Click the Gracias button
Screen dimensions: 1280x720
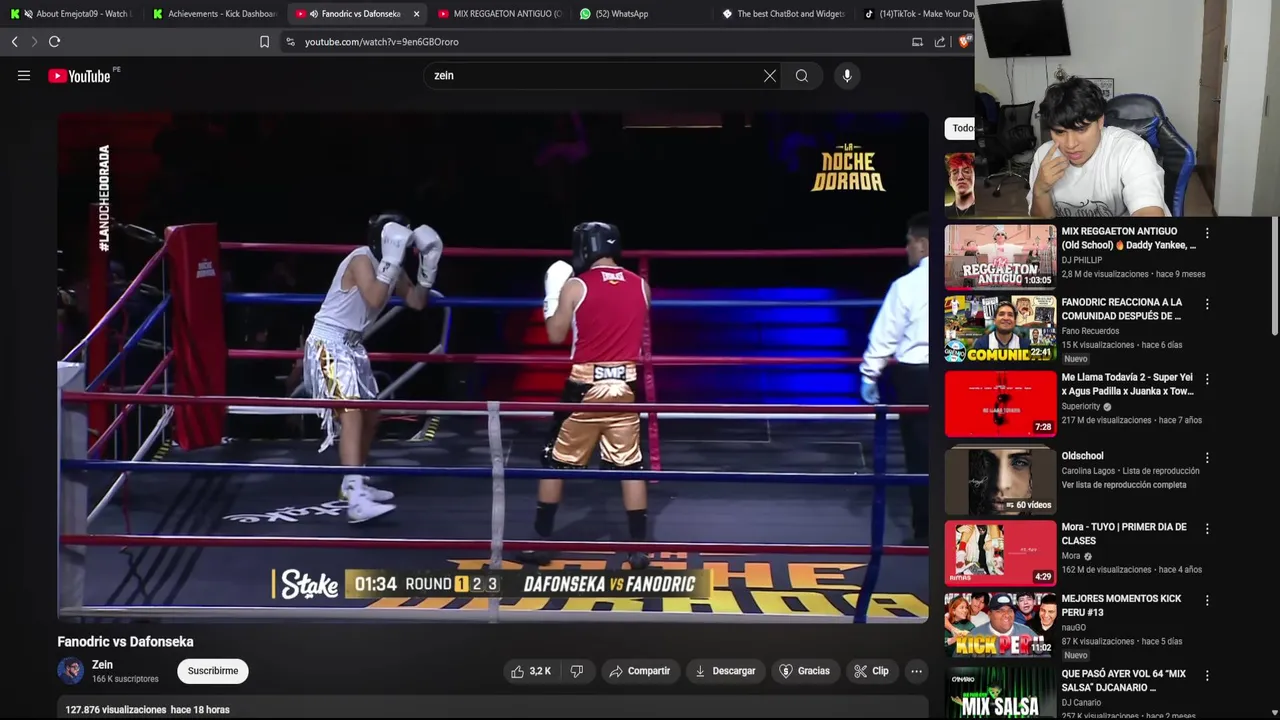(x=805, y=671)
